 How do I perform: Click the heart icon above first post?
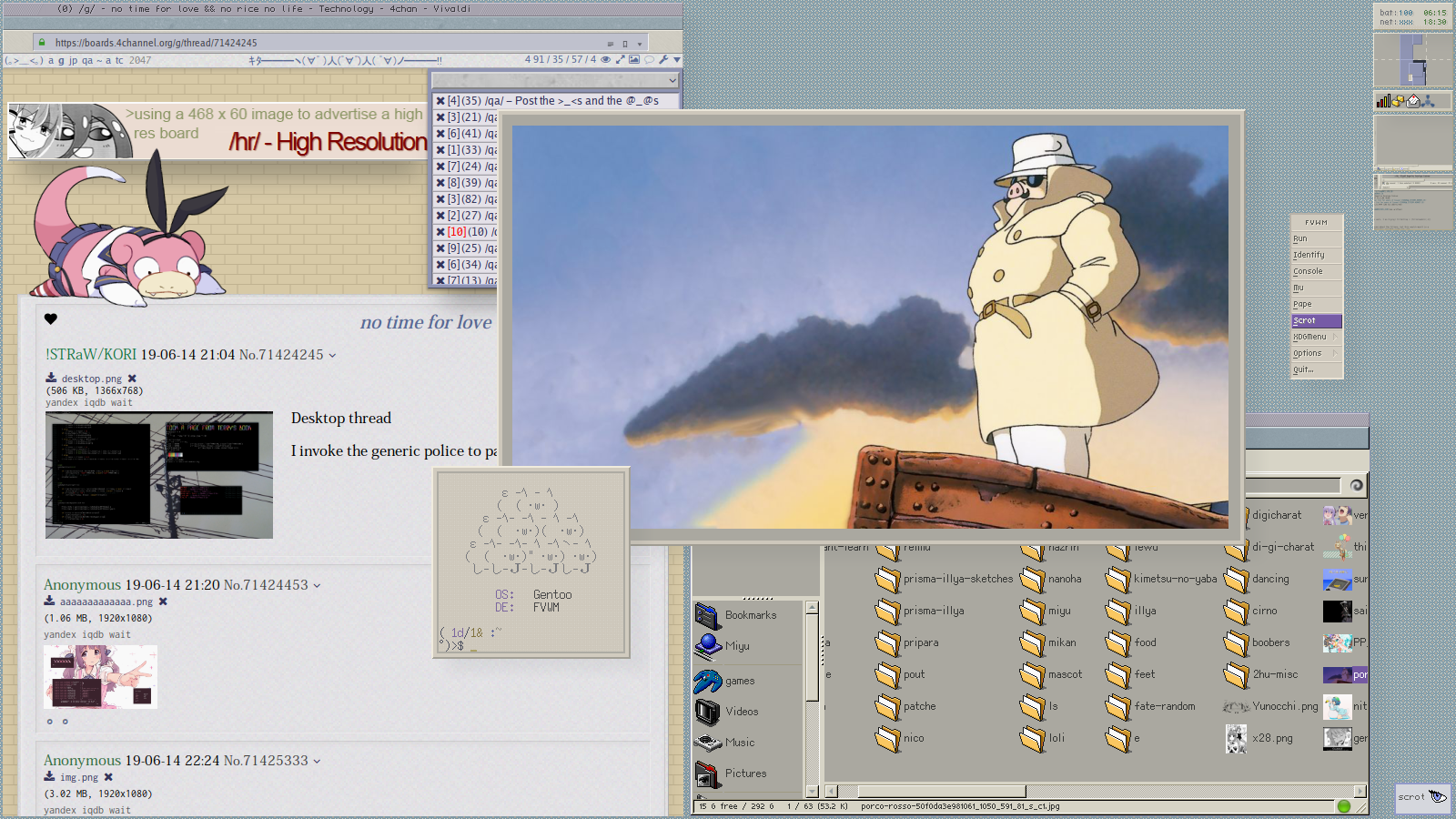(x=51, y=318)
